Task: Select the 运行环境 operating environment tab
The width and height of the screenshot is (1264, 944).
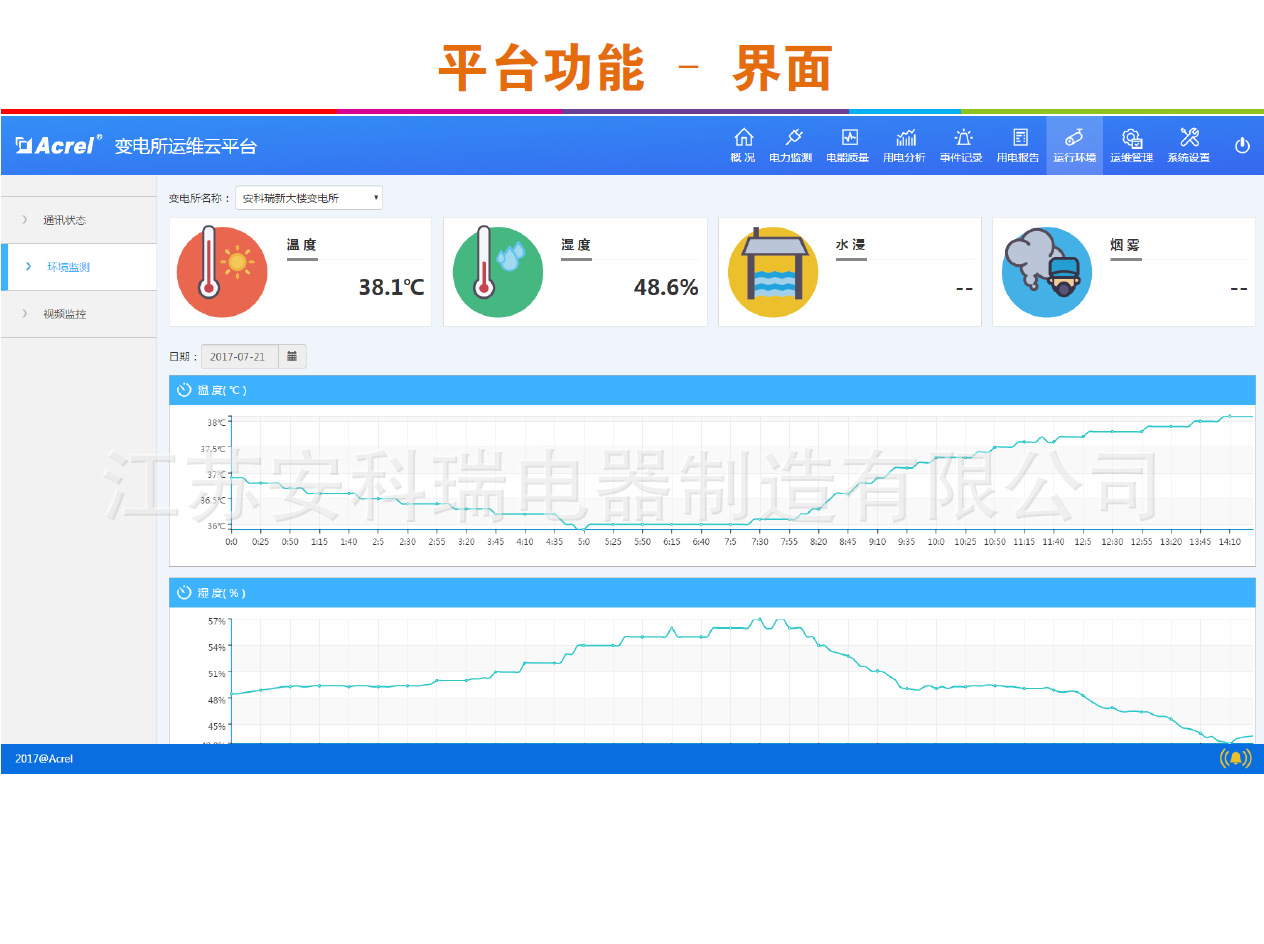Action: 1074,145
